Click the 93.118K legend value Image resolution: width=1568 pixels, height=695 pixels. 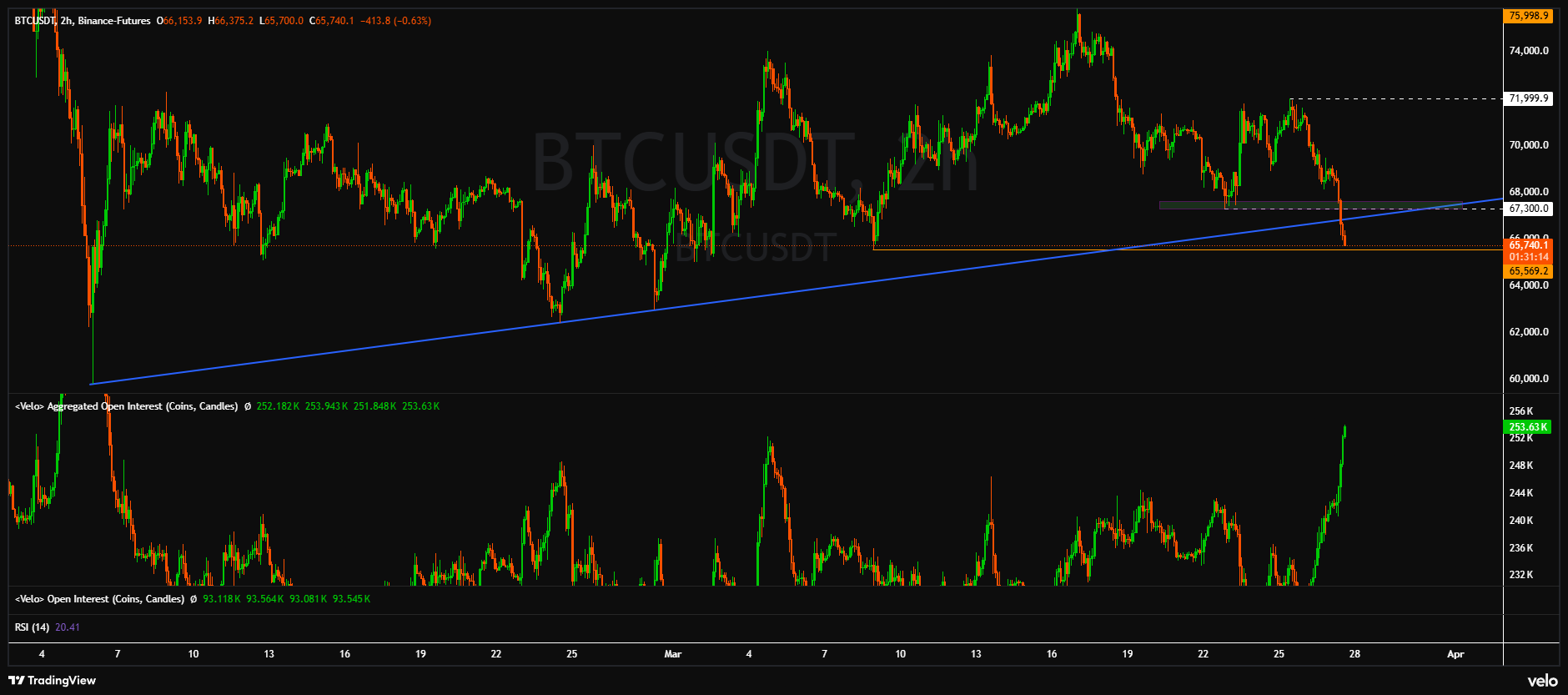222,599
